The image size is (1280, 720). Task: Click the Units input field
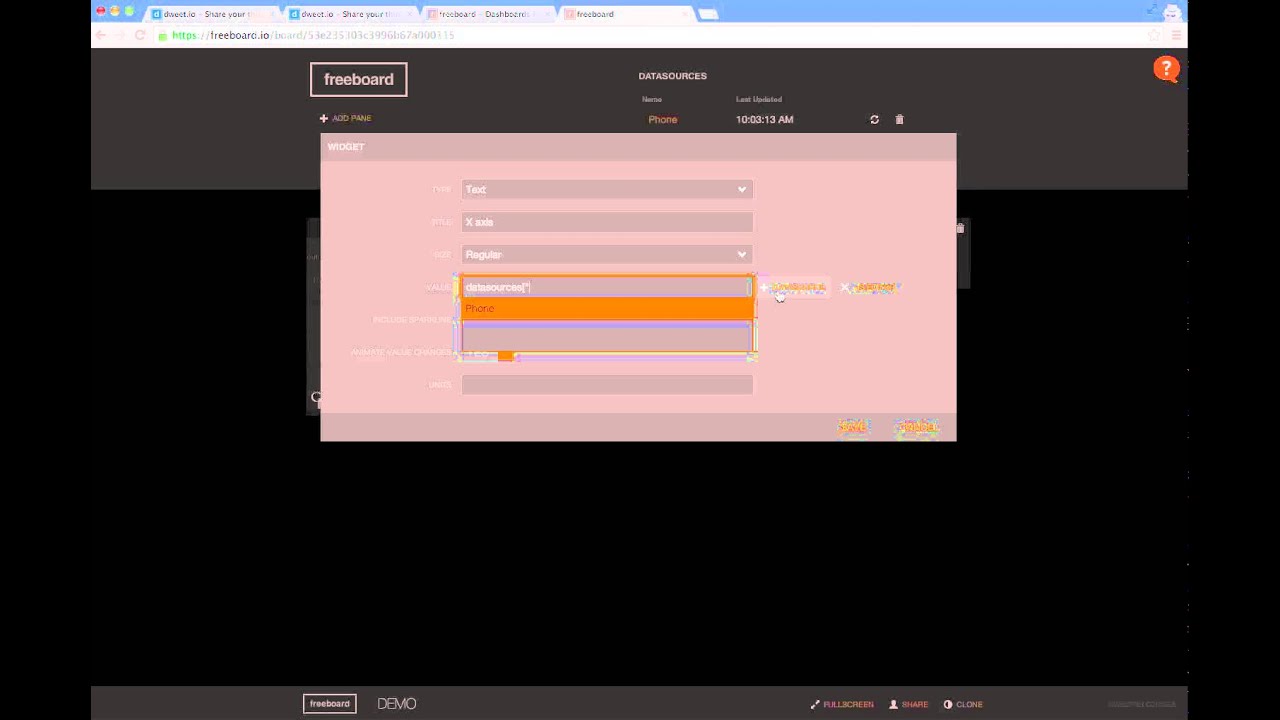coord(607,384)
